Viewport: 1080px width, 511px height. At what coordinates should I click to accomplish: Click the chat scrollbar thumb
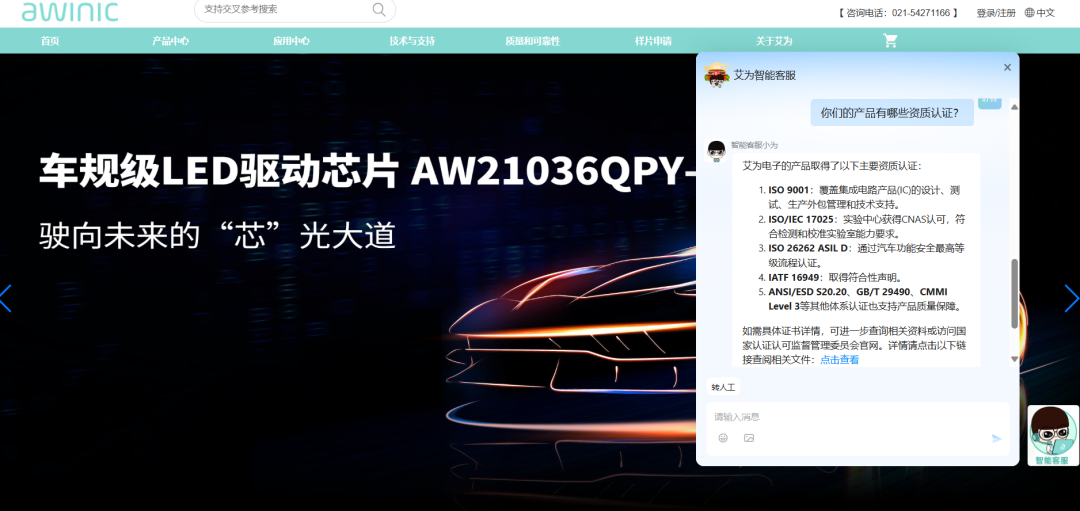[1014, 294]
